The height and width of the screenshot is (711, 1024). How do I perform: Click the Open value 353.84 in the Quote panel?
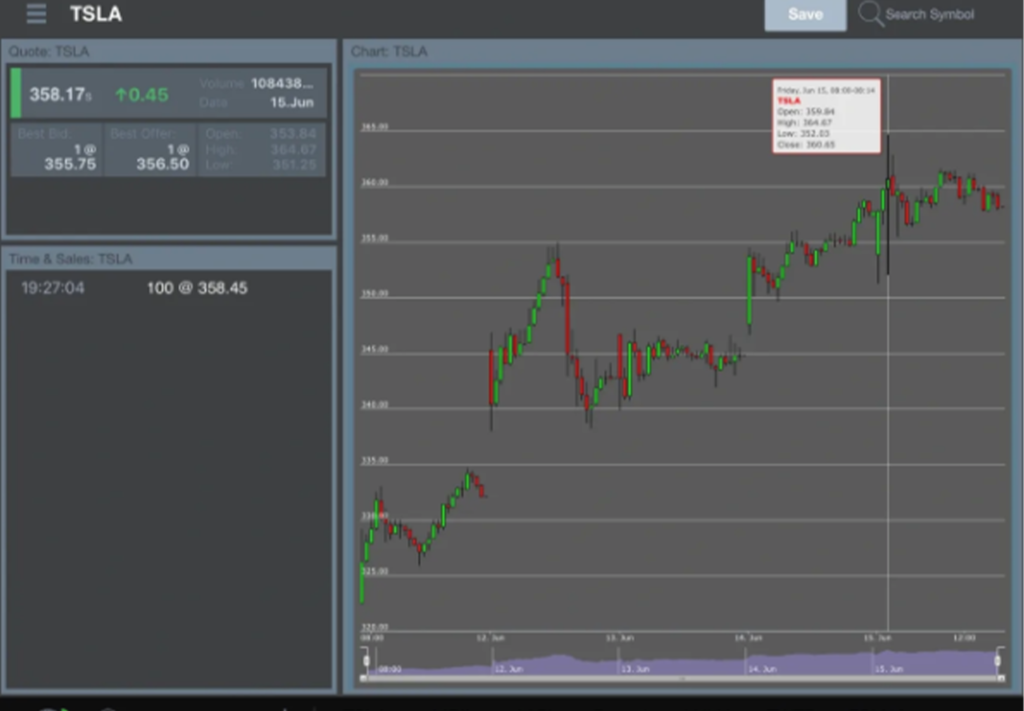(x=293, y=134)
